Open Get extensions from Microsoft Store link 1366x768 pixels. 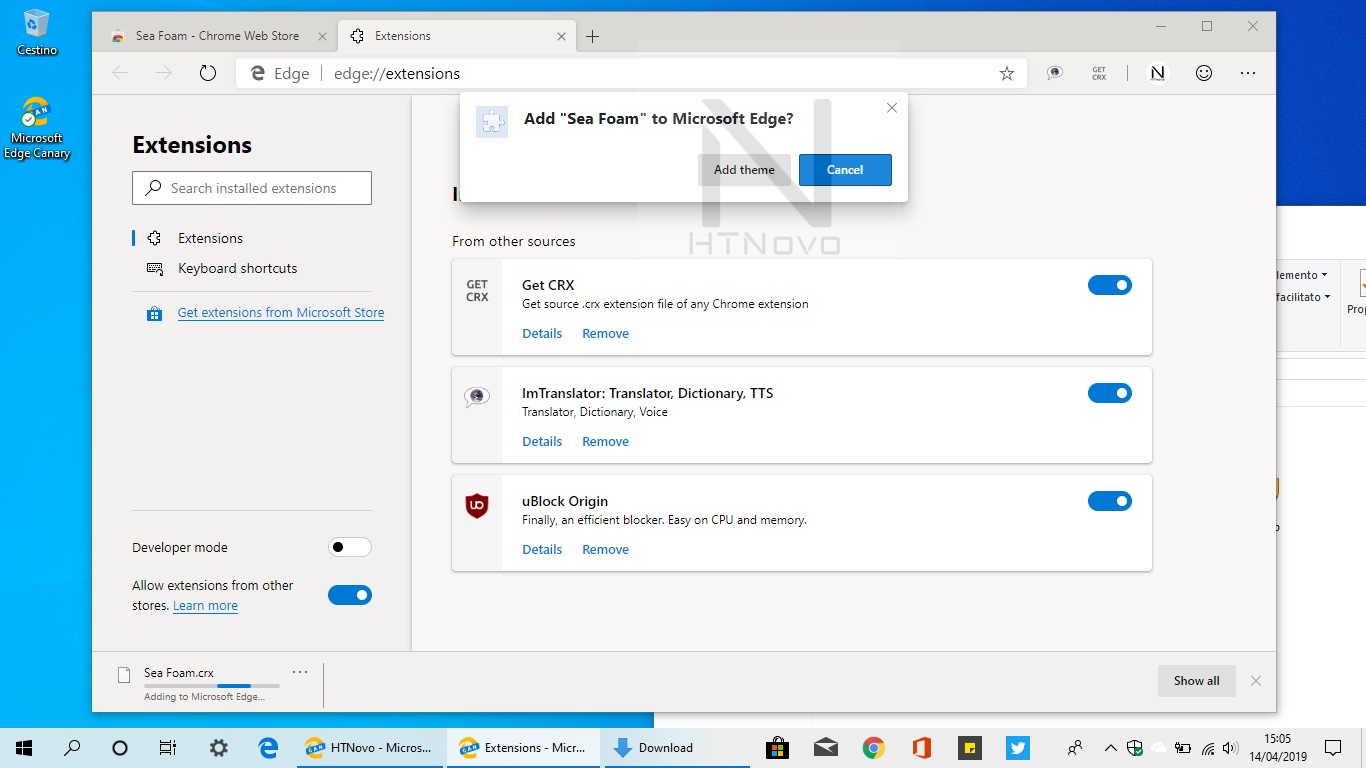tap(280, 312)
